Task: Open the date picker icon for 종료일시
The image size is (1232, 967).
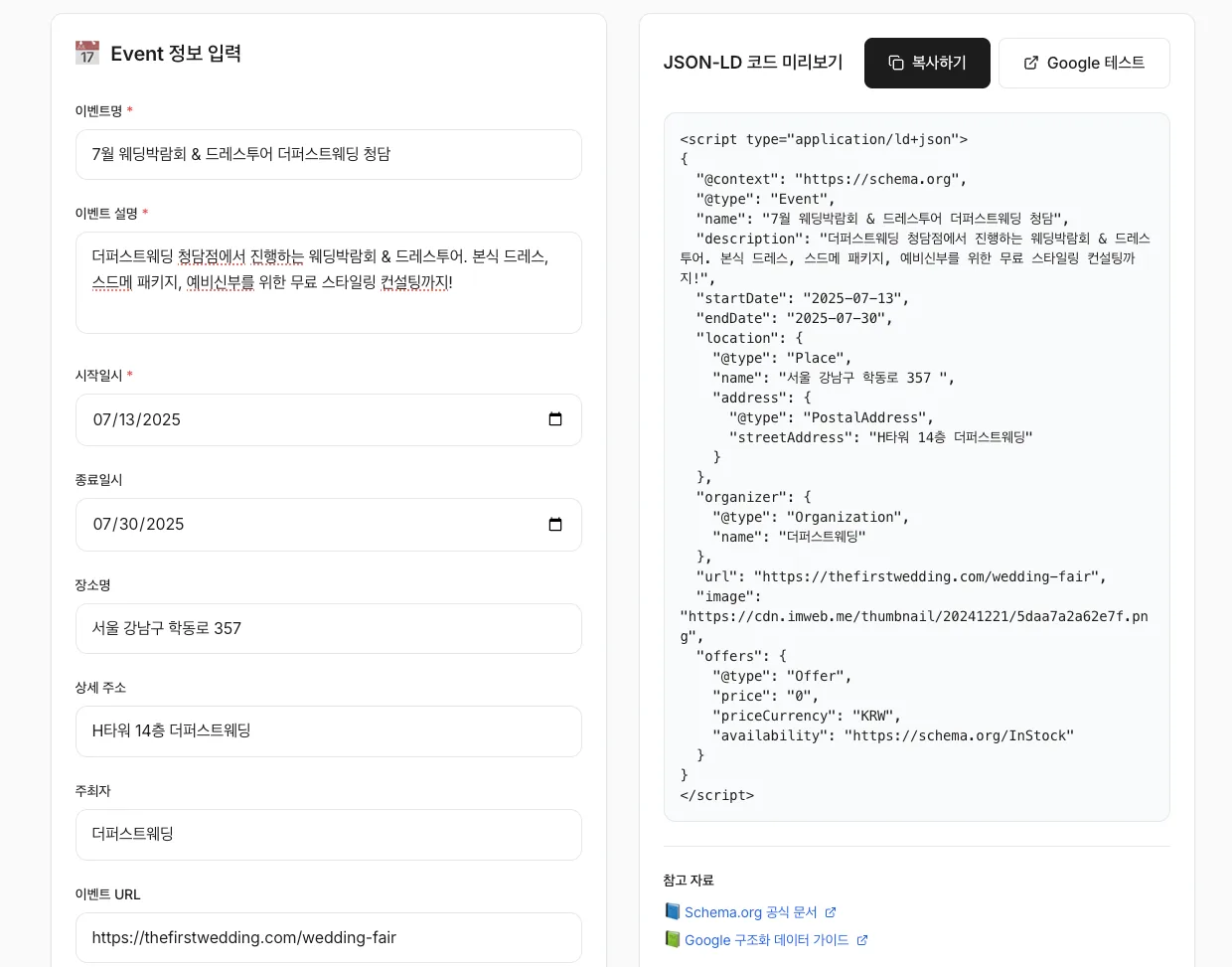Action: click(555, 524)
